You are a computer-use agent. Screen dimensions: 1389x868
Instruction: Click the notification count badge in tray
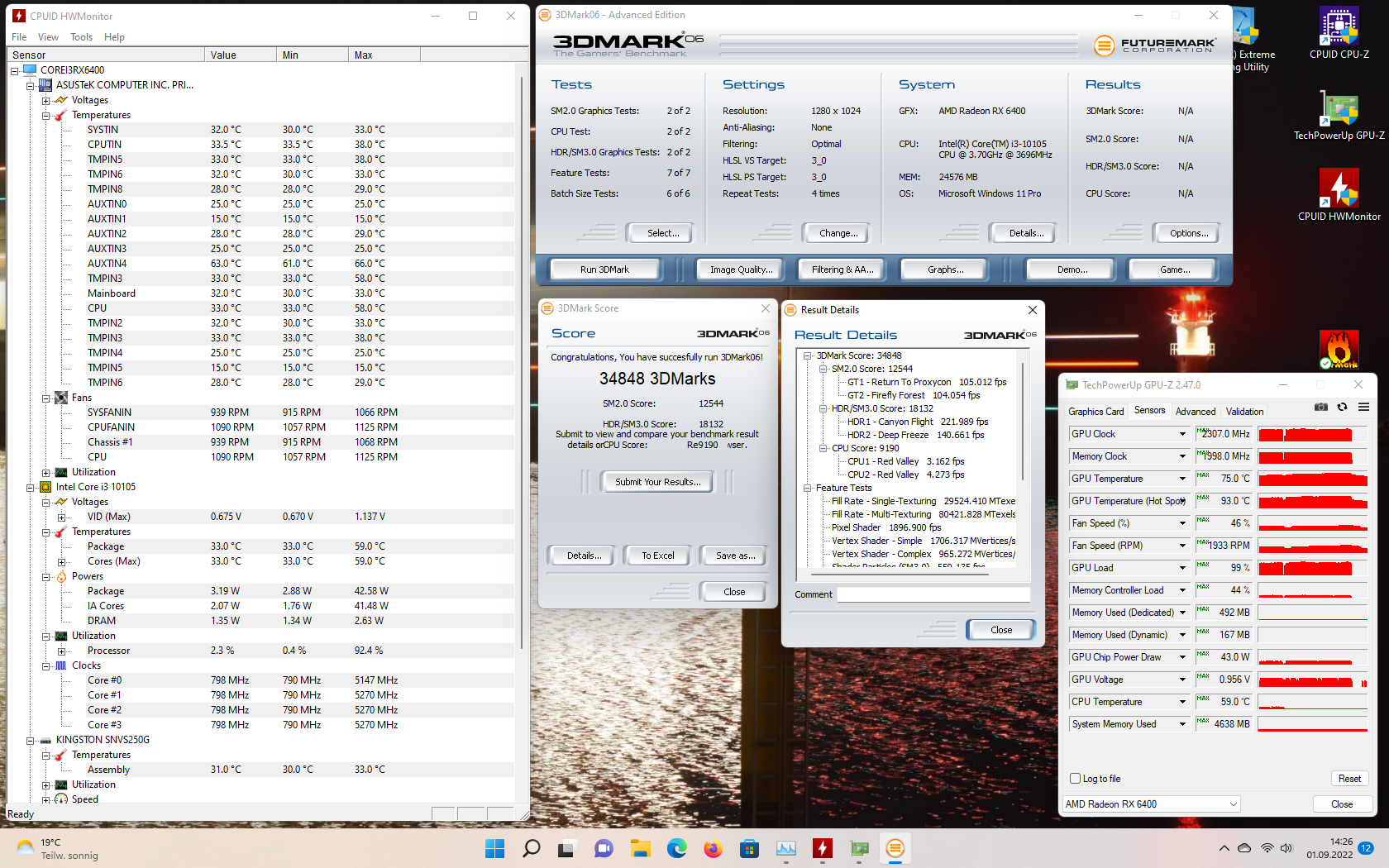pyautogui.click(x=1366, y=848)
